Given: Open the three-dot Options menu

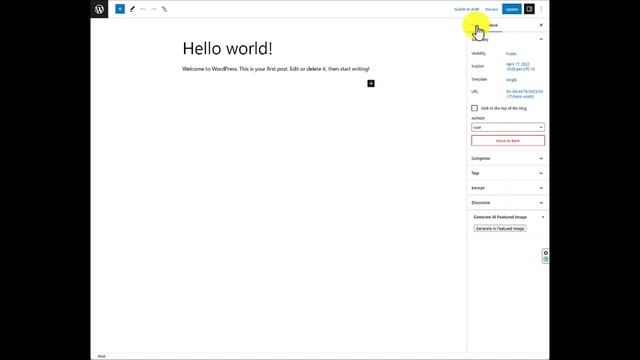Looking at the screenshot, I should pos(541,9).
